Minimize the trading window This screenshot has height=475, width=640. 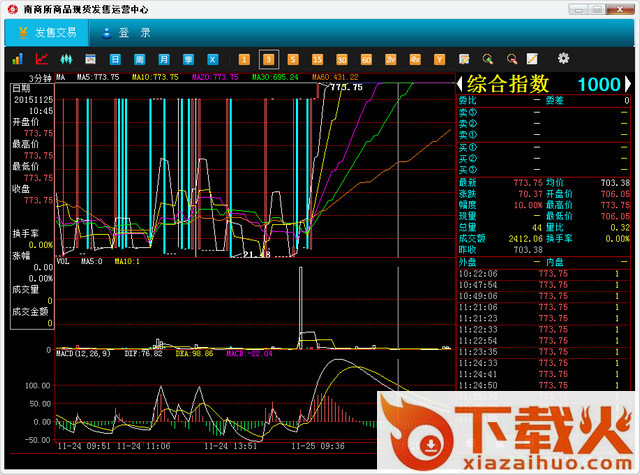tap(578, 9)
